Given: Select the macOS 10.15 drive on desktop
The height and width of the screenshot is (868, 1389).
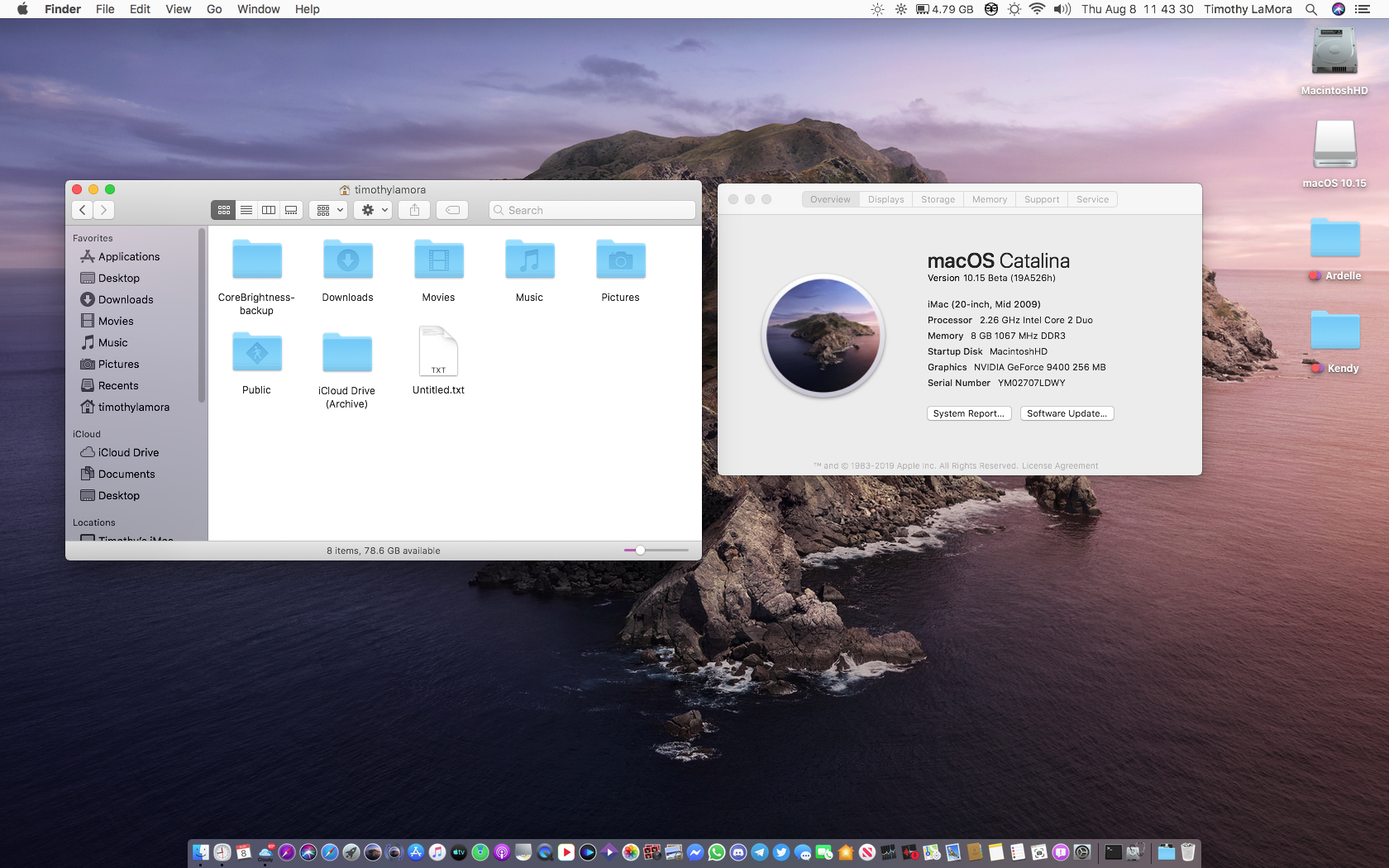Looking at the screenshot, I should pos(1334,145).
